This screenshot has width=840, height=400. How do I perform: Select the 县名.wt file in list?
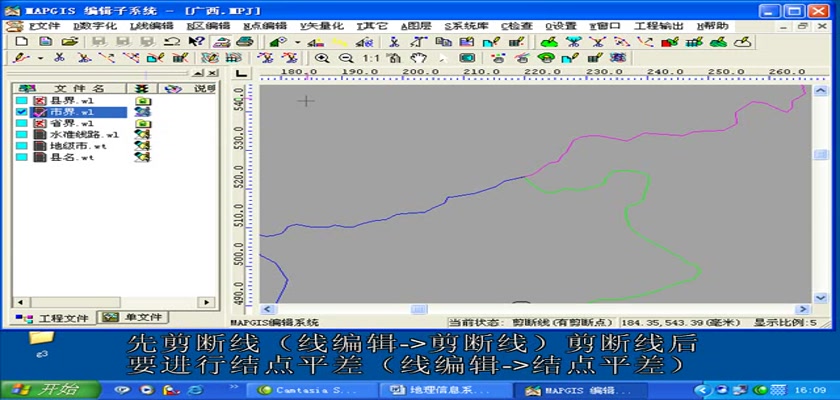[71, 157]
